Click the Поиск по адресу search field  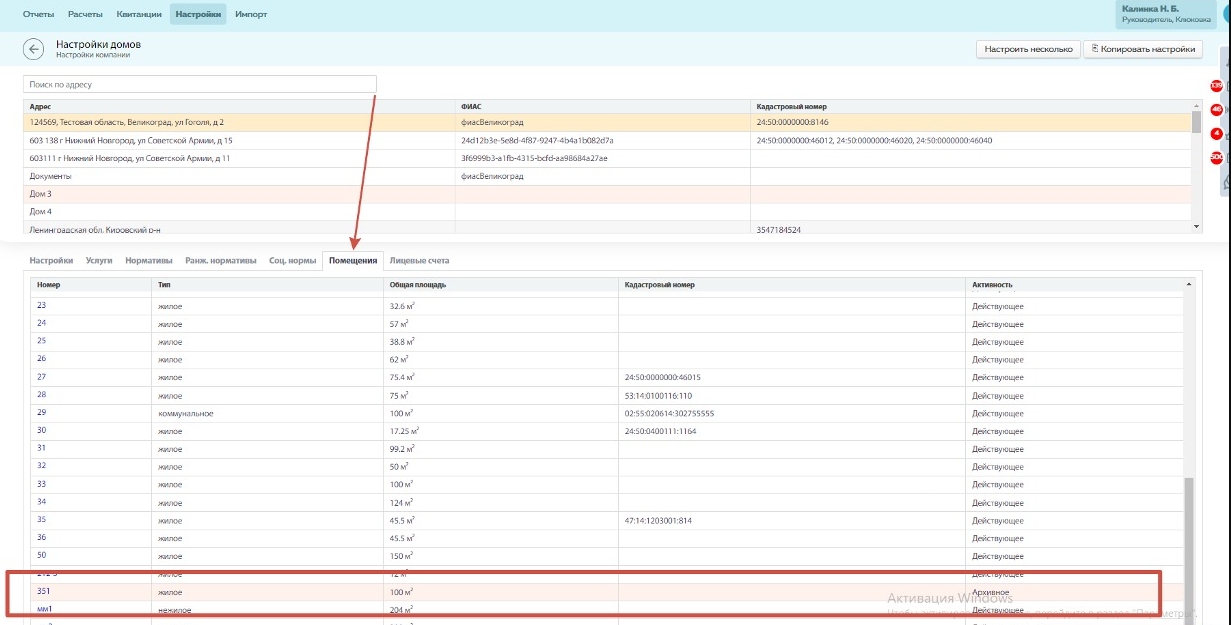click(200, 85)
